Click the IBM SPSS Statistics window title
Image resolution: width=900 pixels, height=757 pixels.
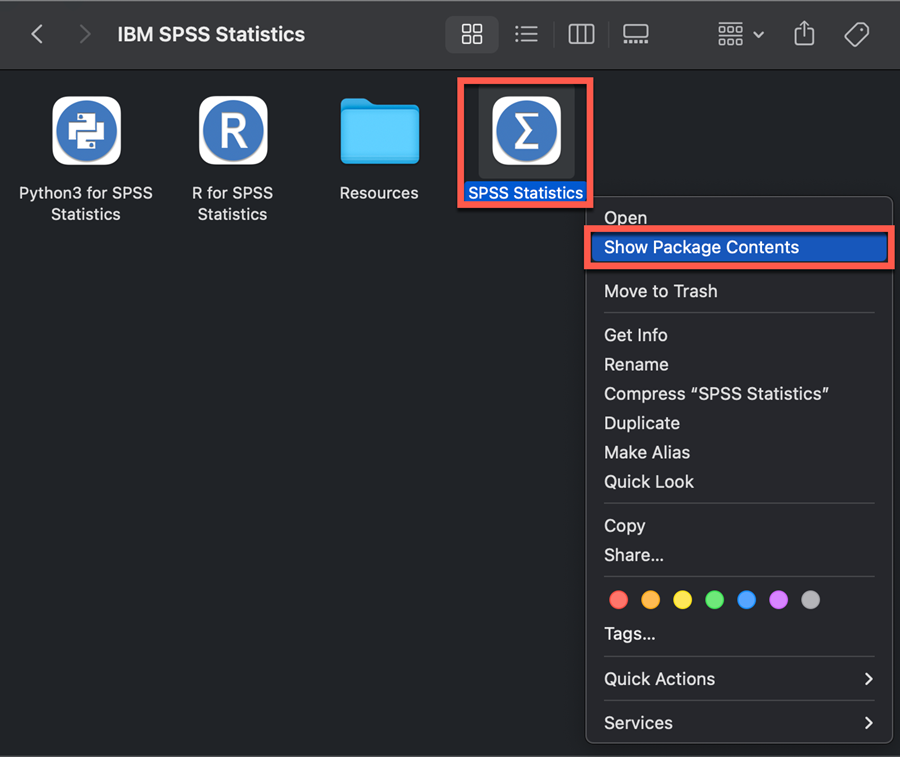point(211,34)
